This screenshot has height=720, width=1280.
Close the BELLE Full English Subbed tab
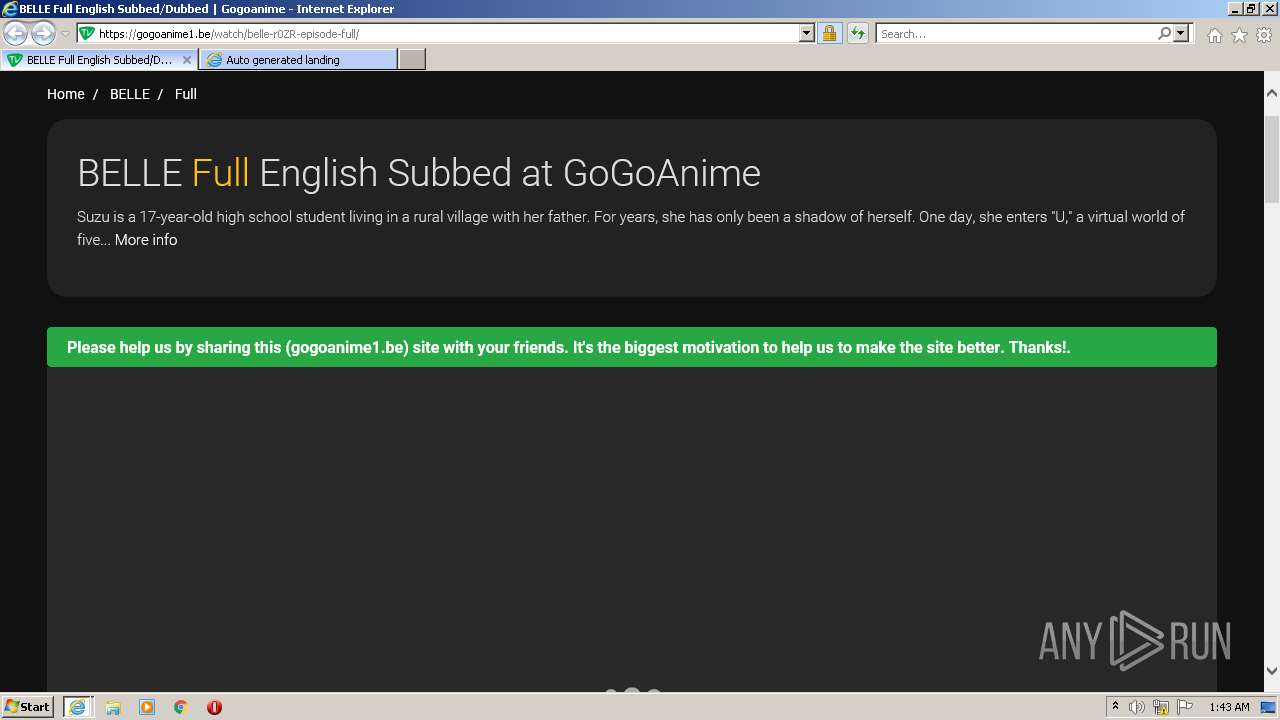point(186,60)
